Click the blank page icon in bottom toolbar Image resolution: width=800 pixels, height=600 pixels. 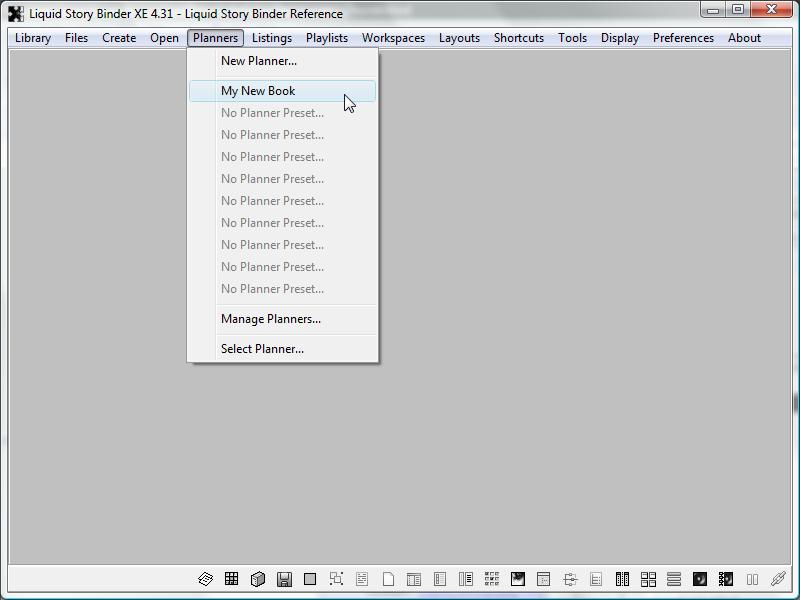pyautogui.click(x=388, y=579)
